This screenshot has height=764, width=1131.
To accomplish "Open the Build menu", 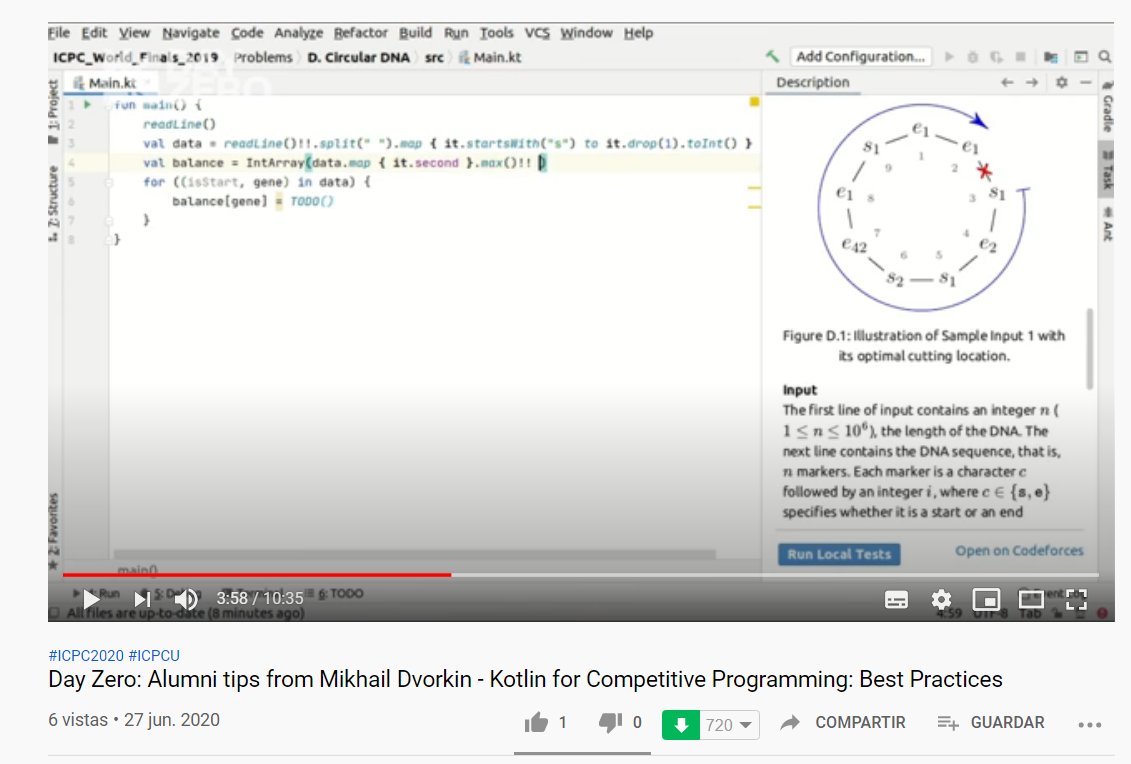I will pos(415,32).
